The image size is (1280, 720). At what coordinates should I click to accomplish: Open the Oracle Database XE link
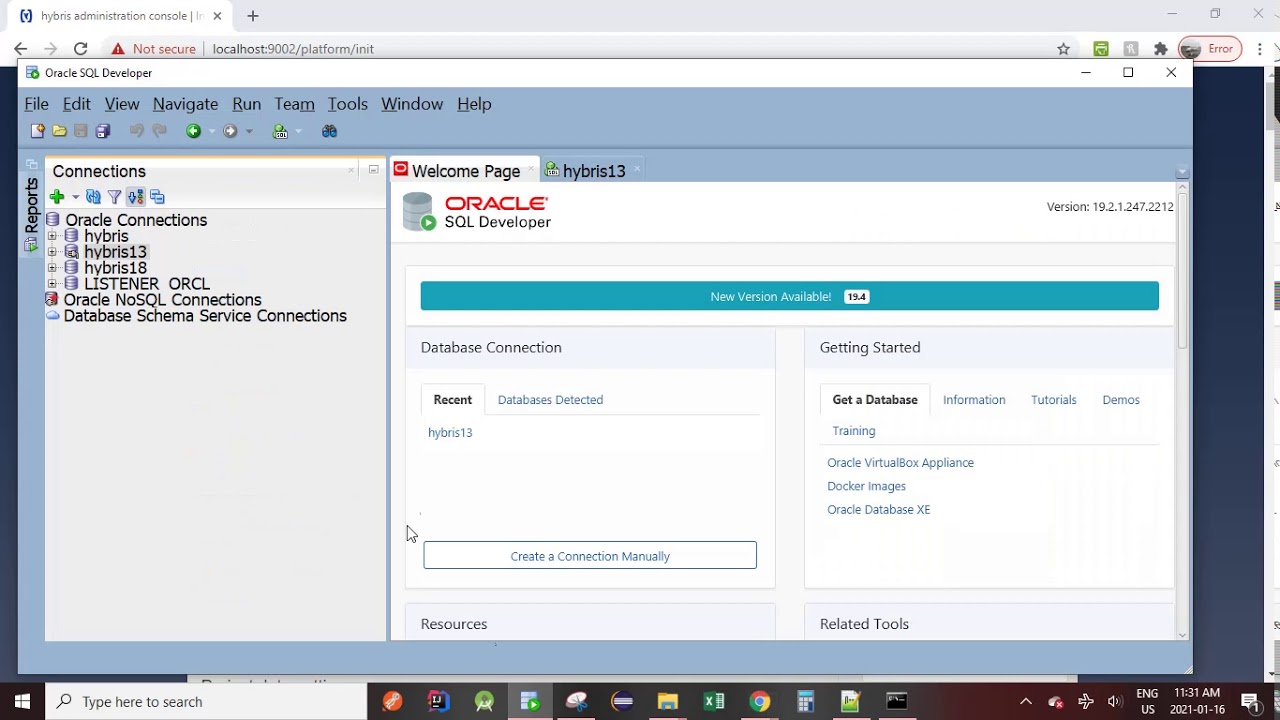coord(878,509)
